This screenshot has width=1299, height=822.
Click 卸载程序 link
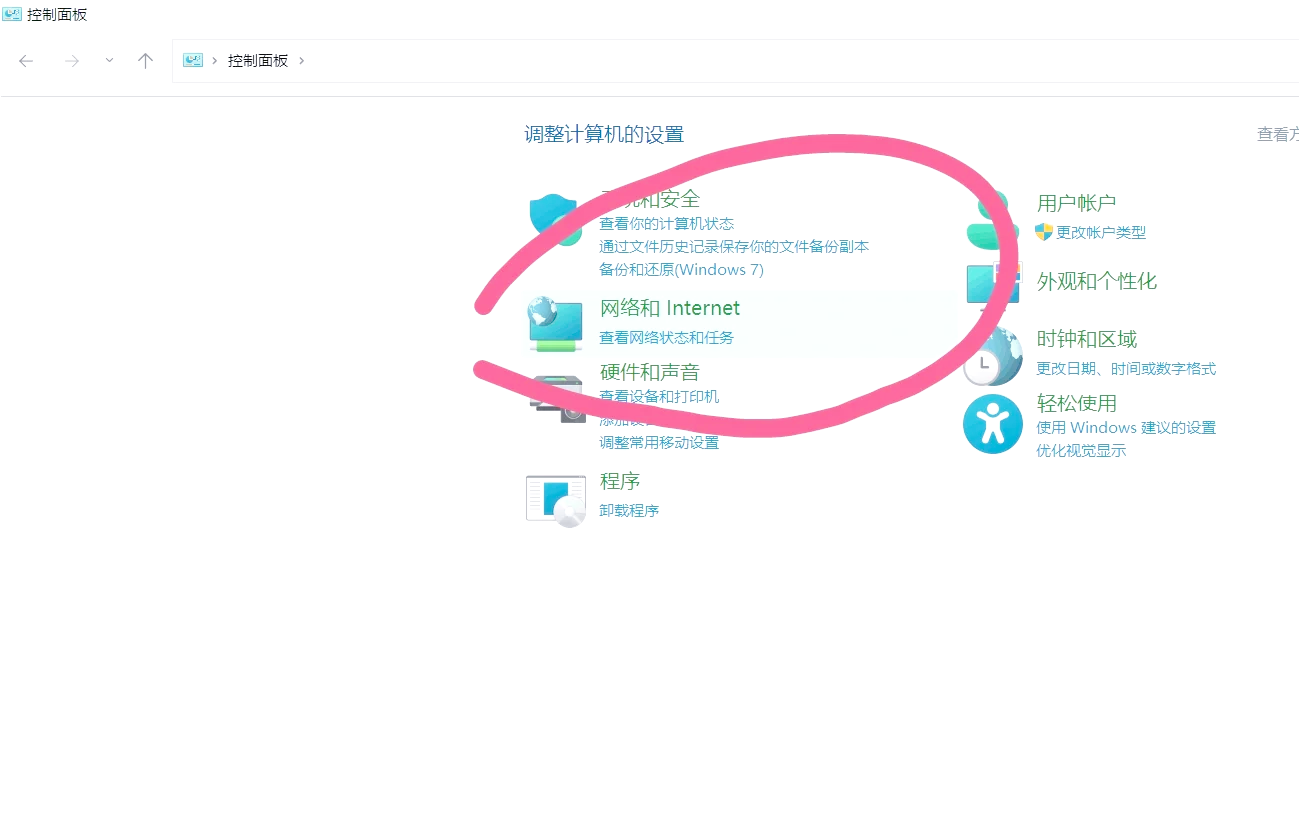coord(629,511)
